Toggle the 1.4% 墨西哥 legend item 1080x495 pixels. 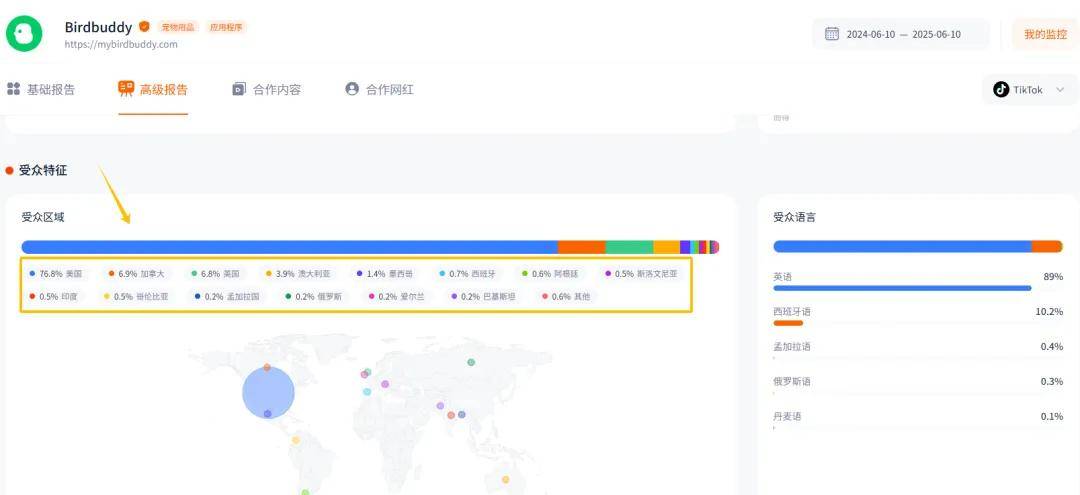click(385, 273)
